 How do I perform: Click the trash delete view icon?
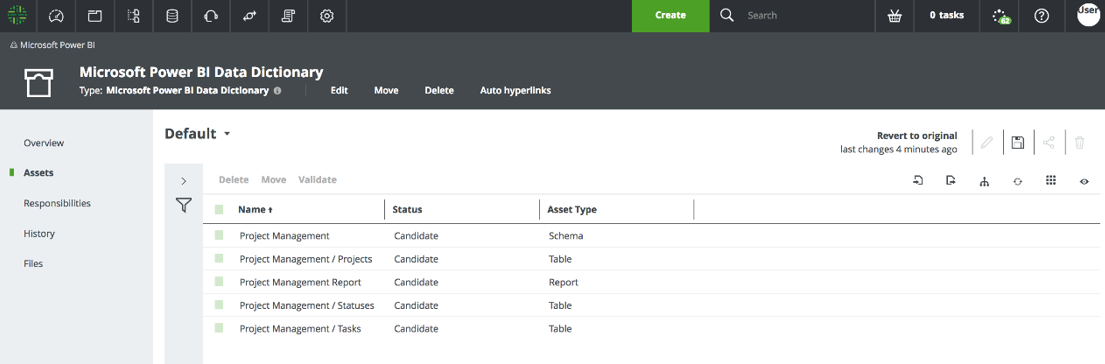1080,143
